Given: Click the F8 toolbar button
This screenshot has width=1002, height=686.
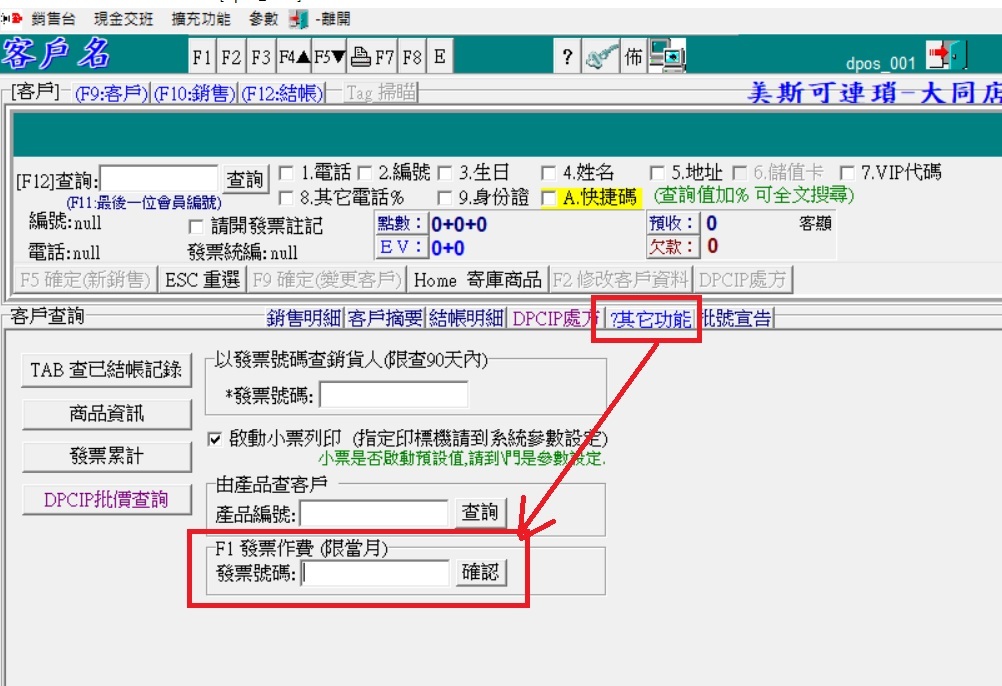Looking at the screenshot, I should 412,57.
